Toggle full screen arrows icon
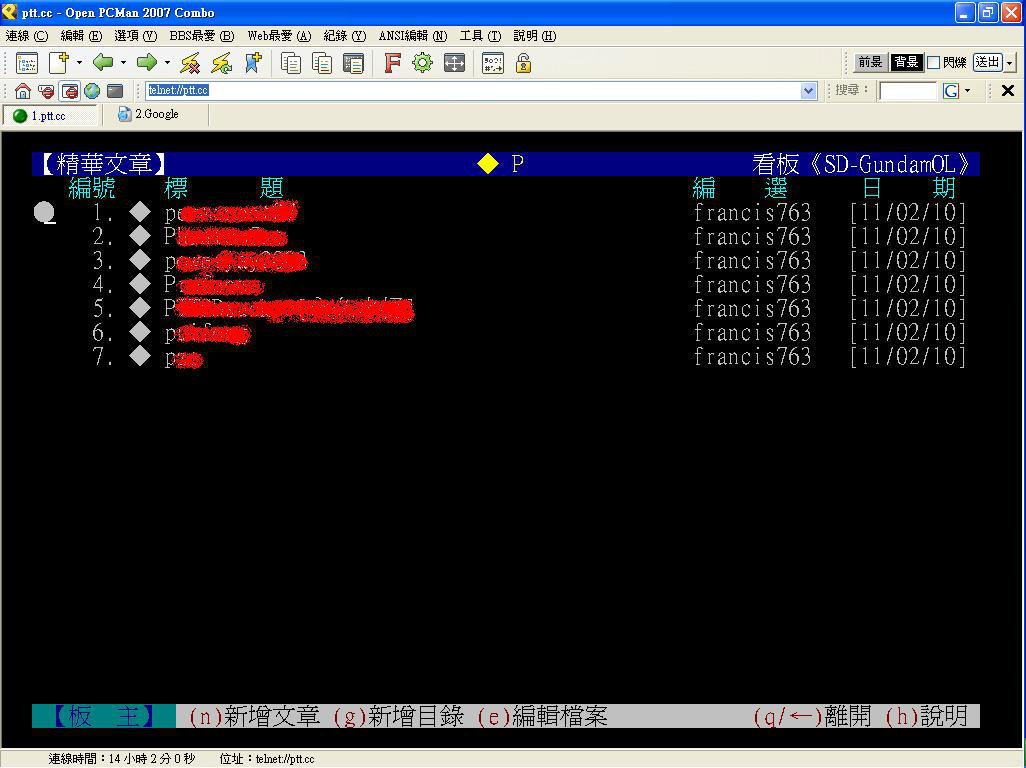This screenshot has width=1026, height=768. 454,63
